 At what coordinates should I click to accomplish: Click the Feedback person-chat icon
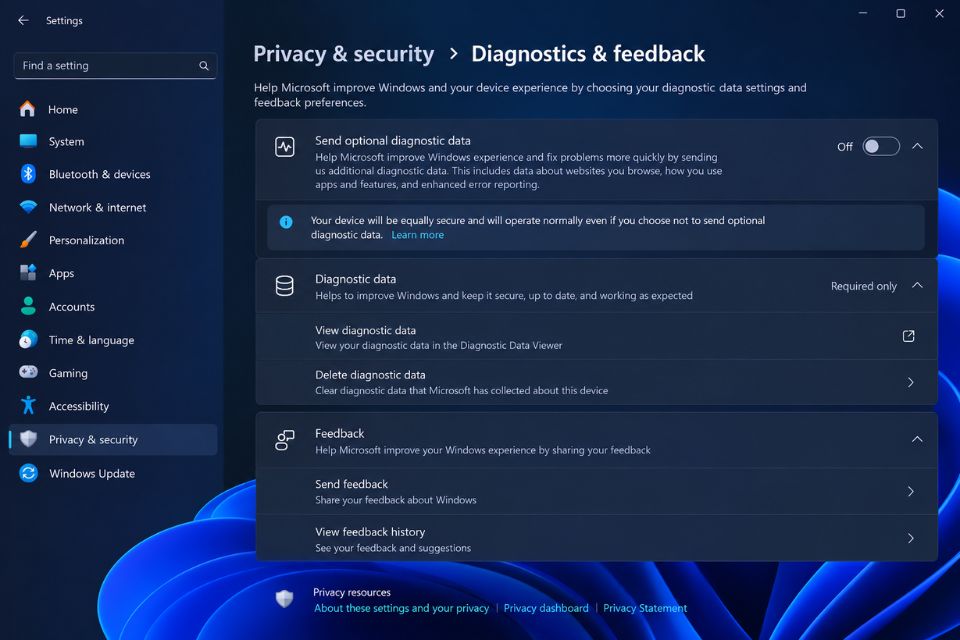tap(285, 440)
